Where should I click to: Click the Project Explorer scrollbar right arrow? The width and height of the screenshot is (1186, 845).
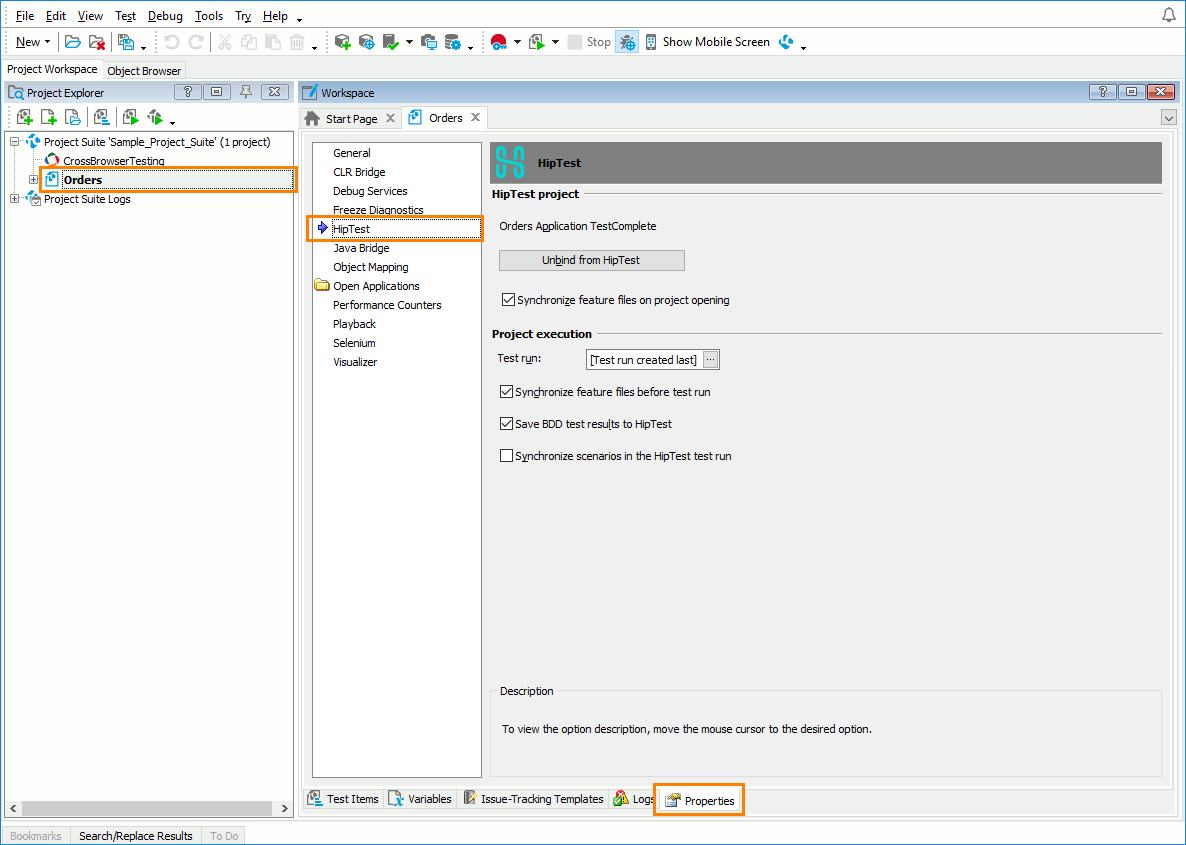284,809
